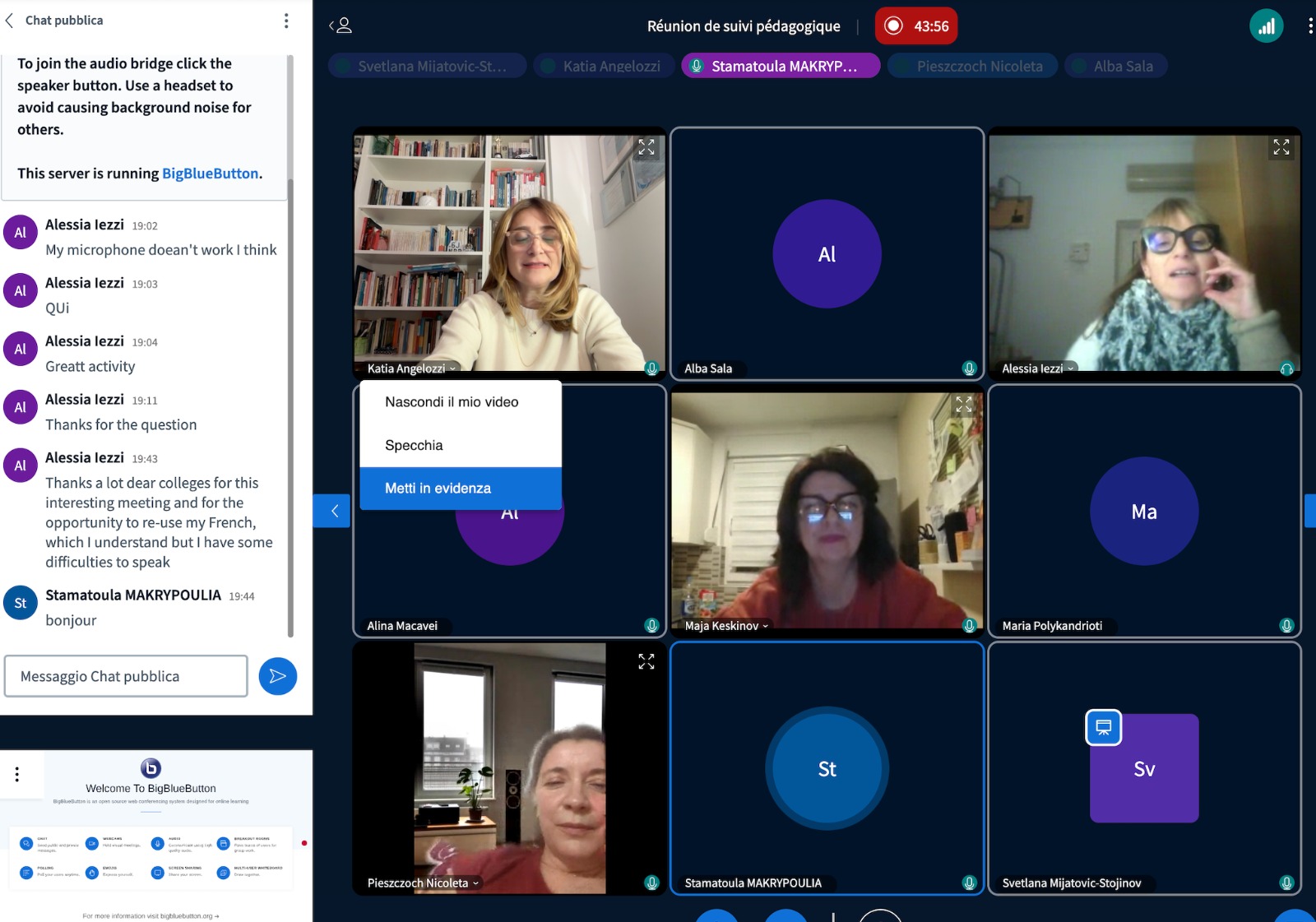The width and height of the screenshot is (1316, 922).
Task: Click Stamatoula MAKRYPOULIA's chat avatar St
Action: pos(21,603)
